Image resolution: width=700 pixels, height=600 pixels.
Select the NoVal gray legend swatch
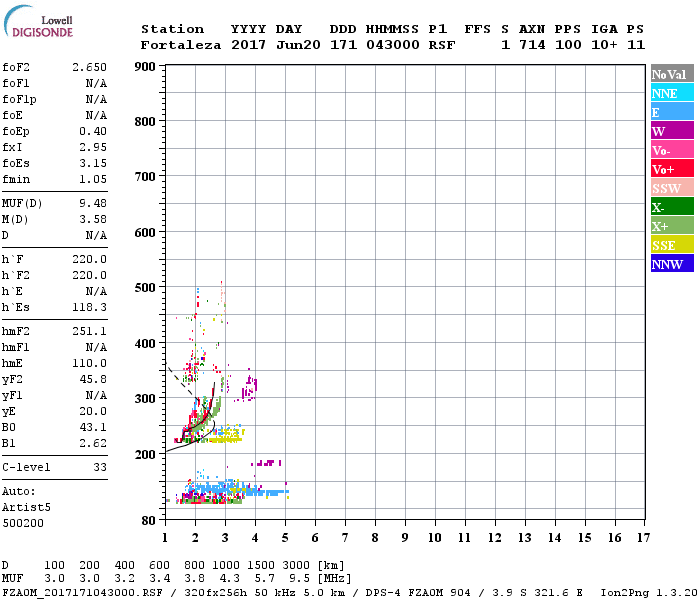672,74
